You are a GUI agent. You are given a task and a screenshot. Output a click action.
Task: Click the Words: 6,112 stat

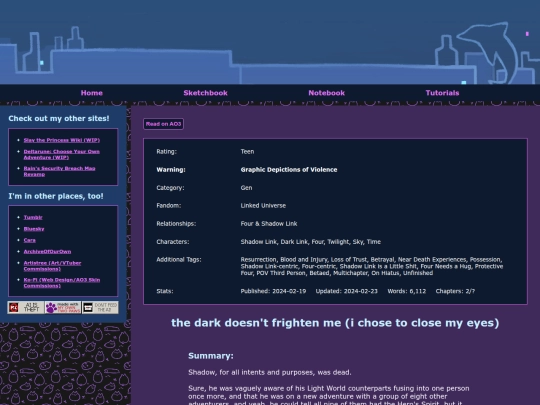click(407, 291)
